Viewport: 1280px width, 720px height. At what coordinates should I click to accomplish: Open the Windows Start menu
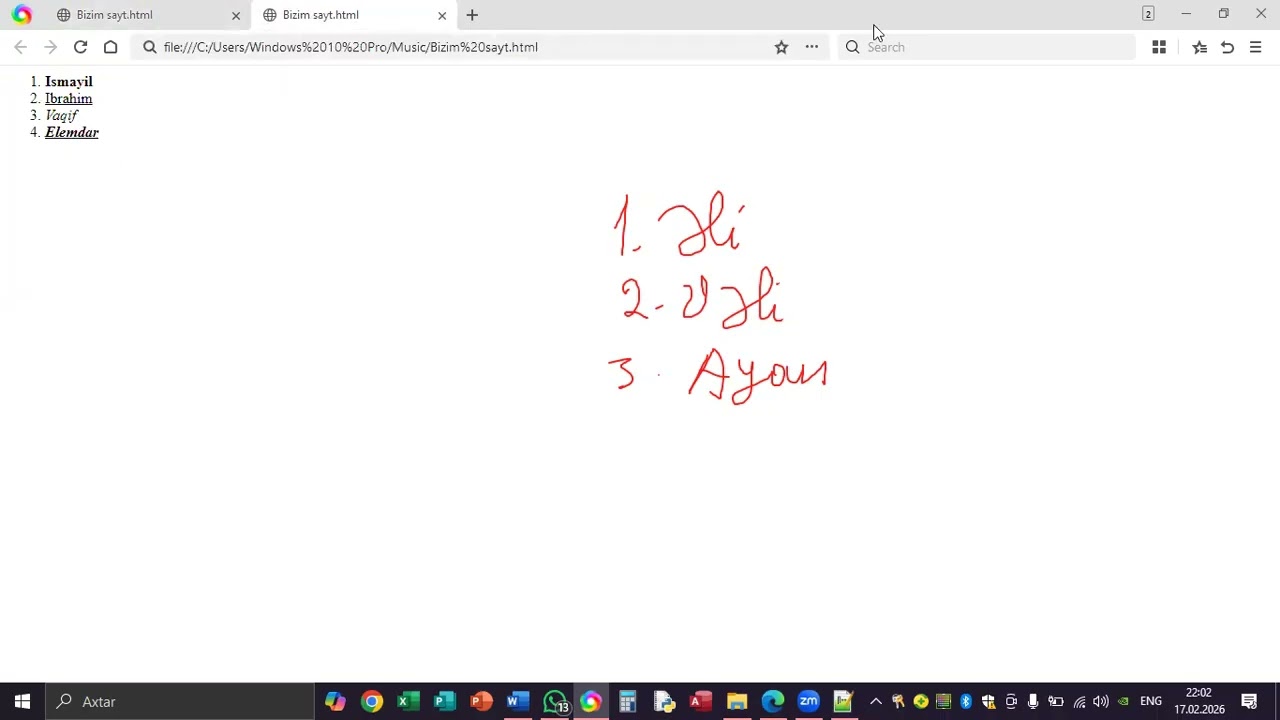(22, 702)
